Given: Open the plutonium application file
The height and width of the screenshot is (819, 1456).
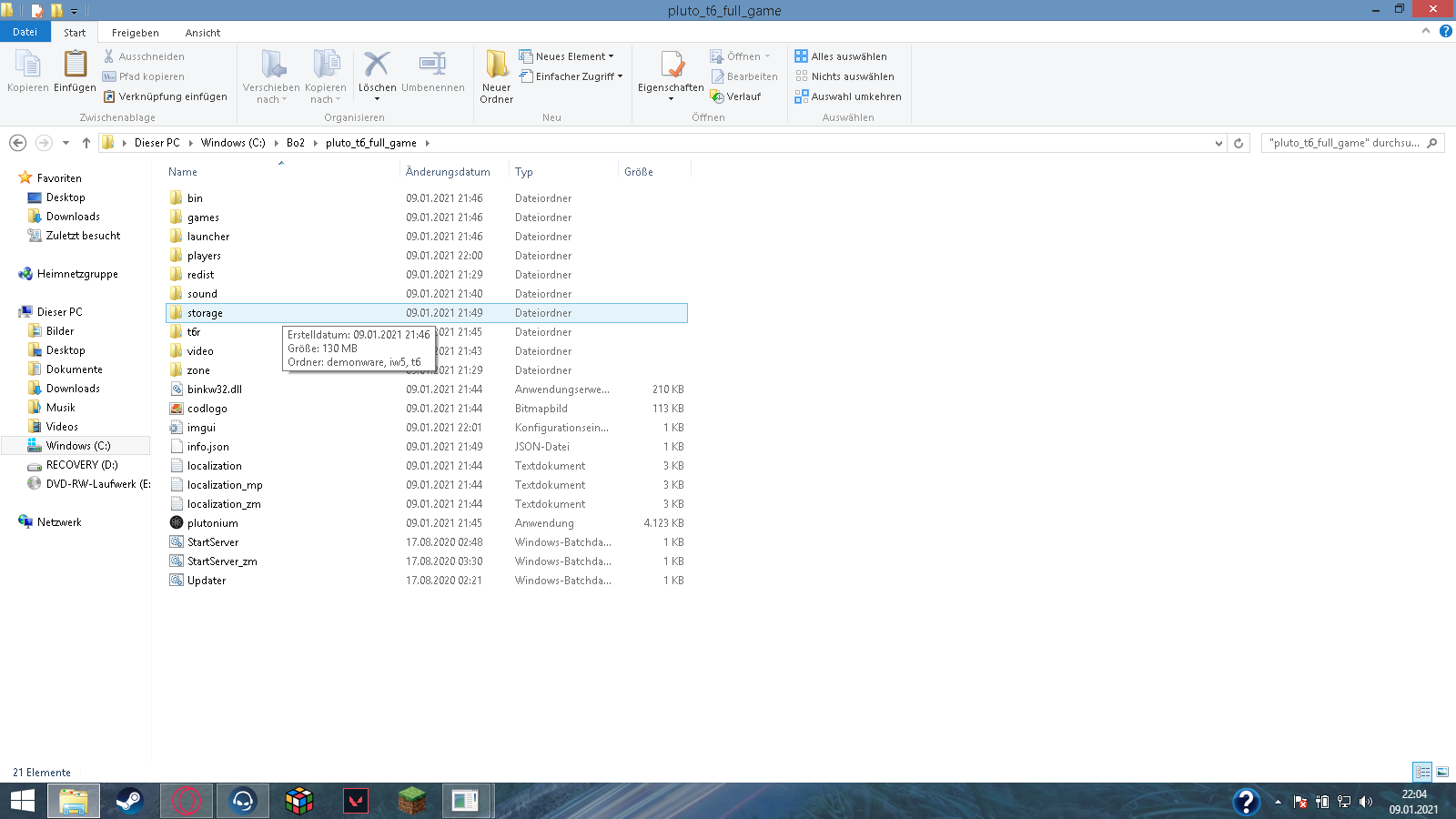Looking at the screenshot, I should point(212,523).
